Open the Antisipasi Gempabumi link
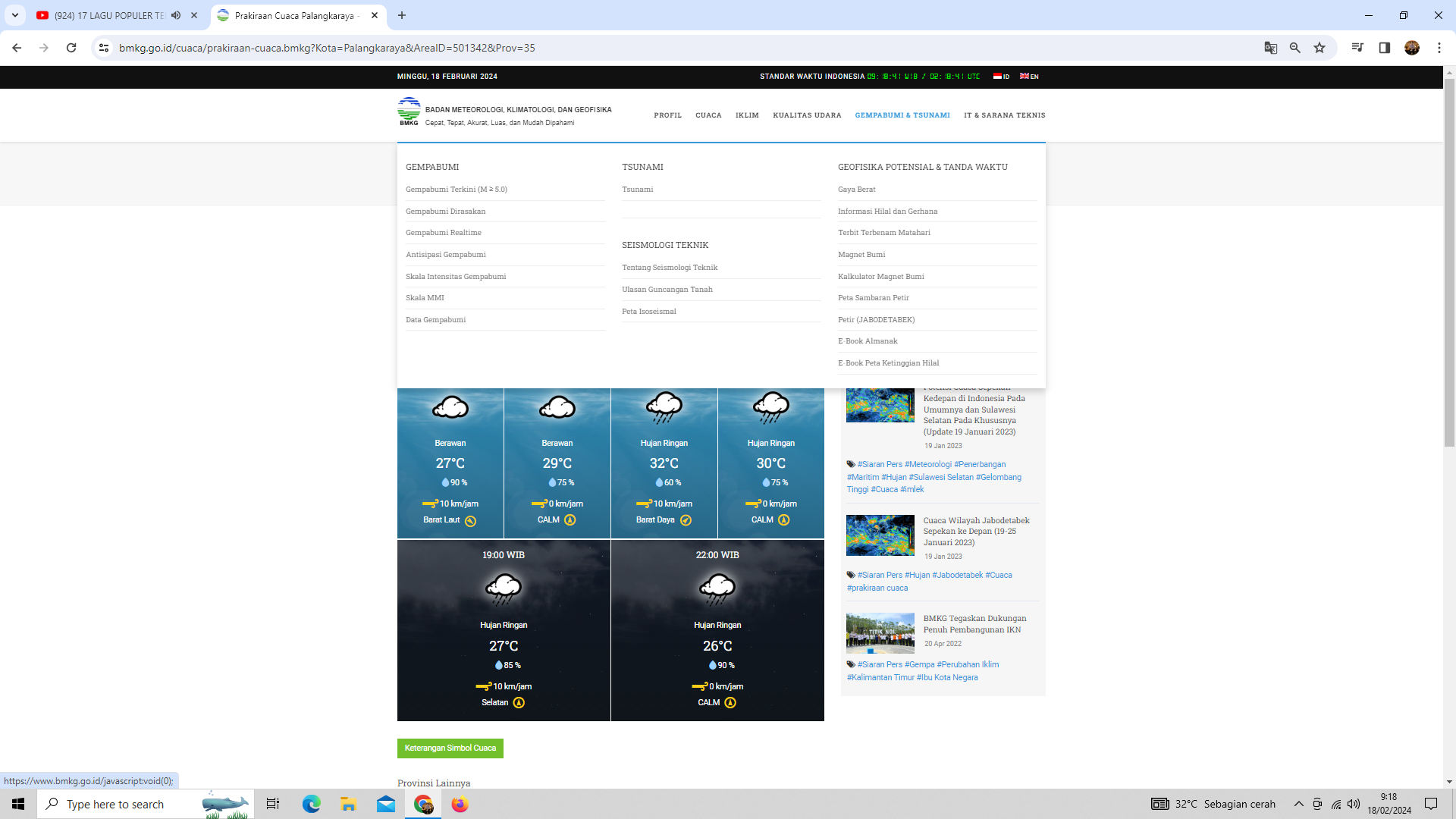Screen dimensions: 1456x819 pos(445,255)
